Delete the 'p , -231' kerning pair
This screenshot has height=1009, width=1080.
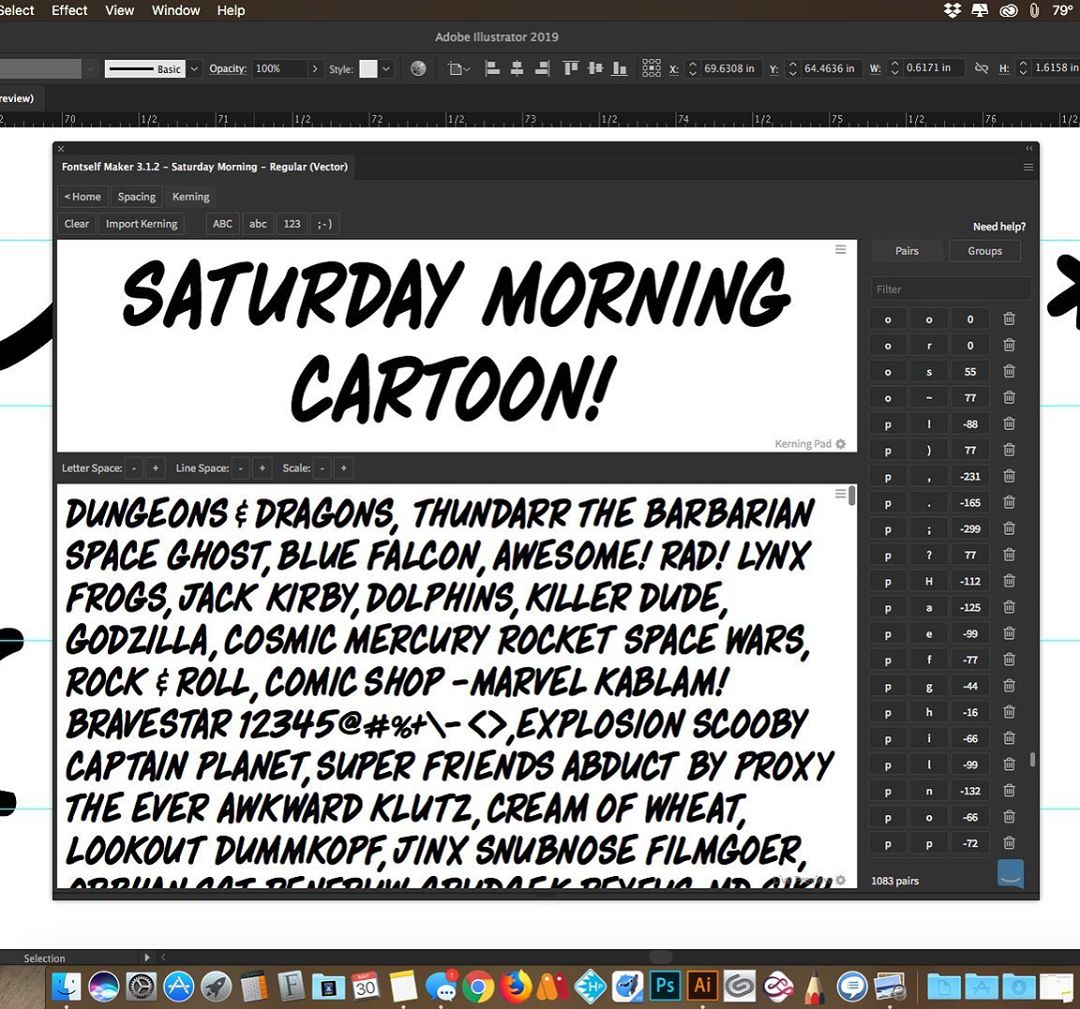(x=1009, y=476)
